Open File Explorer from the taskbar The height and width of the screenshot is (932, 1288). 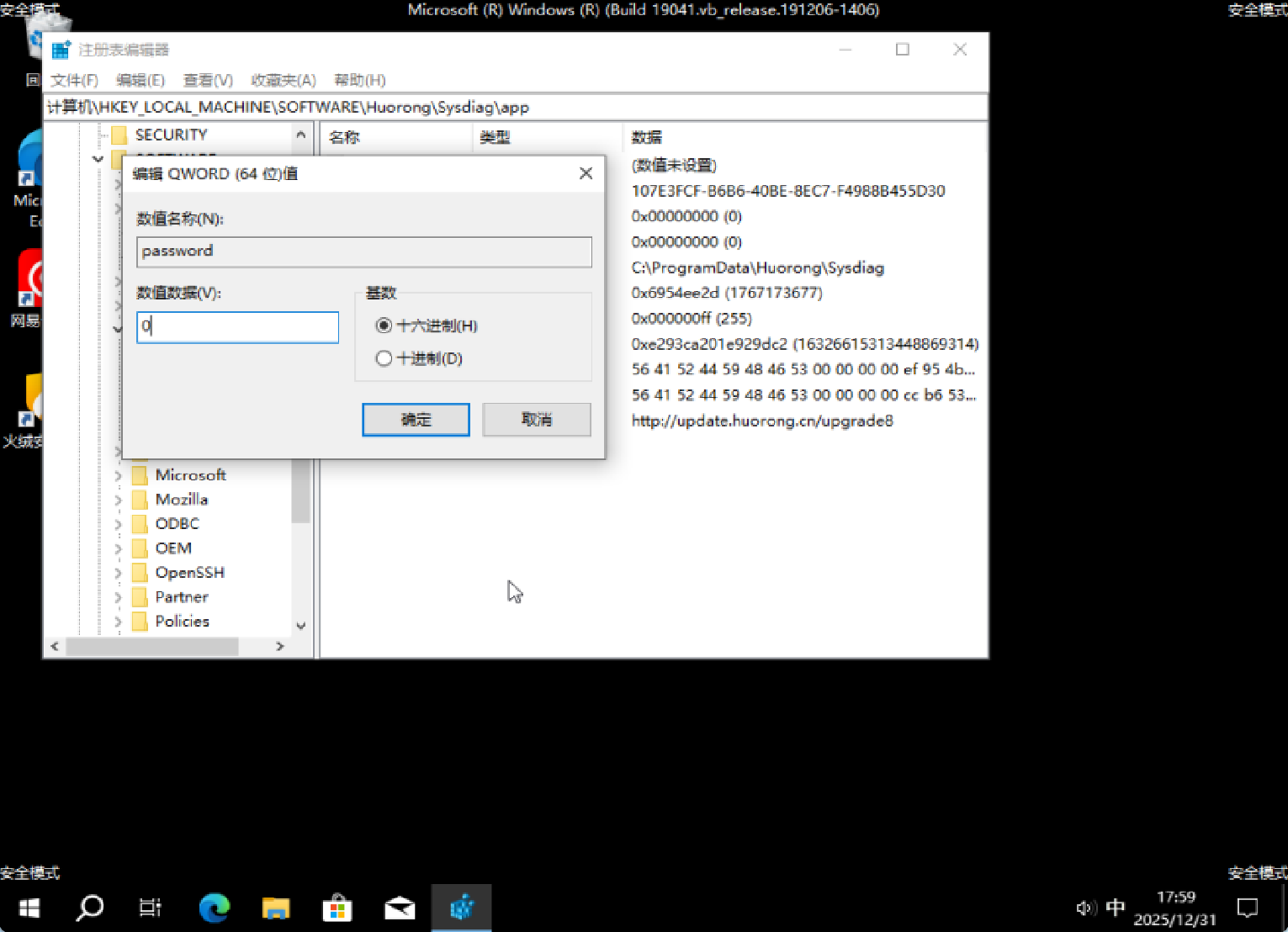tap(276, 908)
